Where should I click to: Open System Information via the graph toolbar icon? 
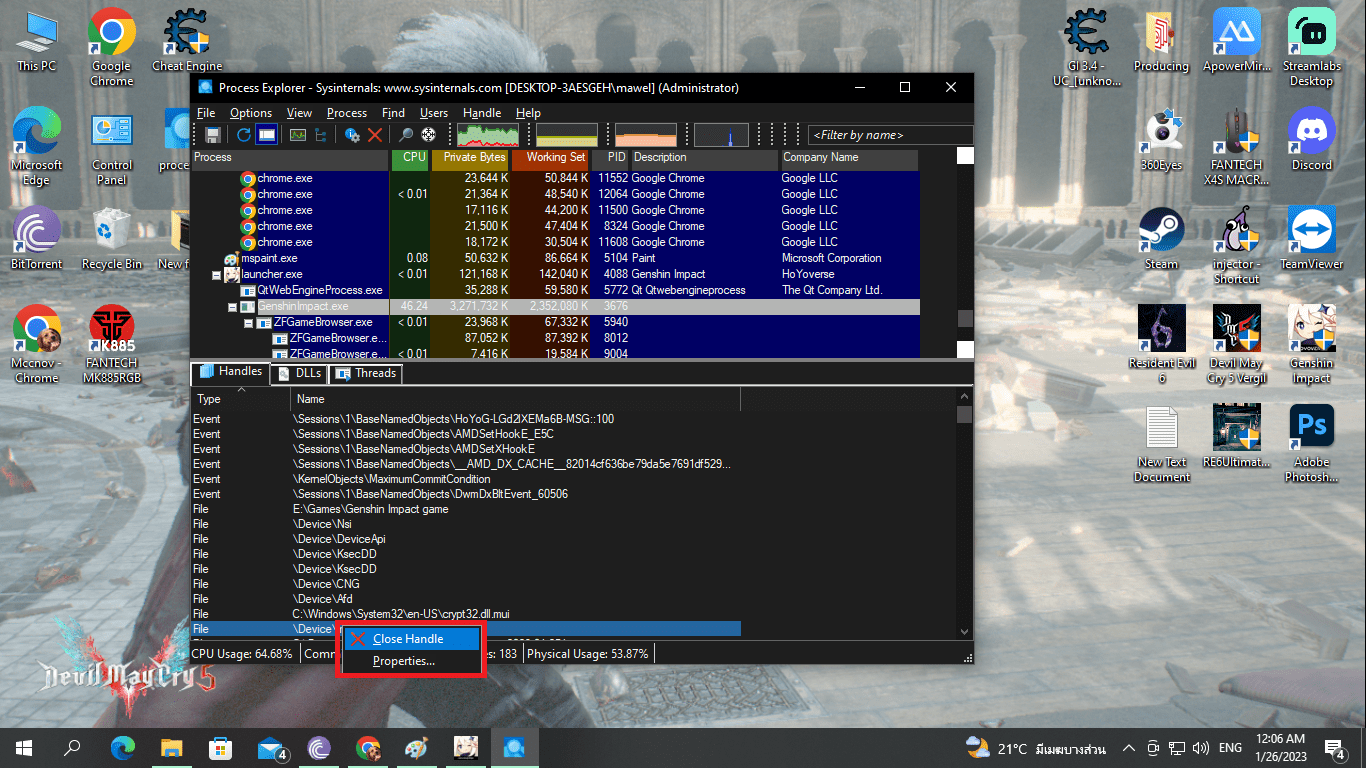(x=298, y=135)
